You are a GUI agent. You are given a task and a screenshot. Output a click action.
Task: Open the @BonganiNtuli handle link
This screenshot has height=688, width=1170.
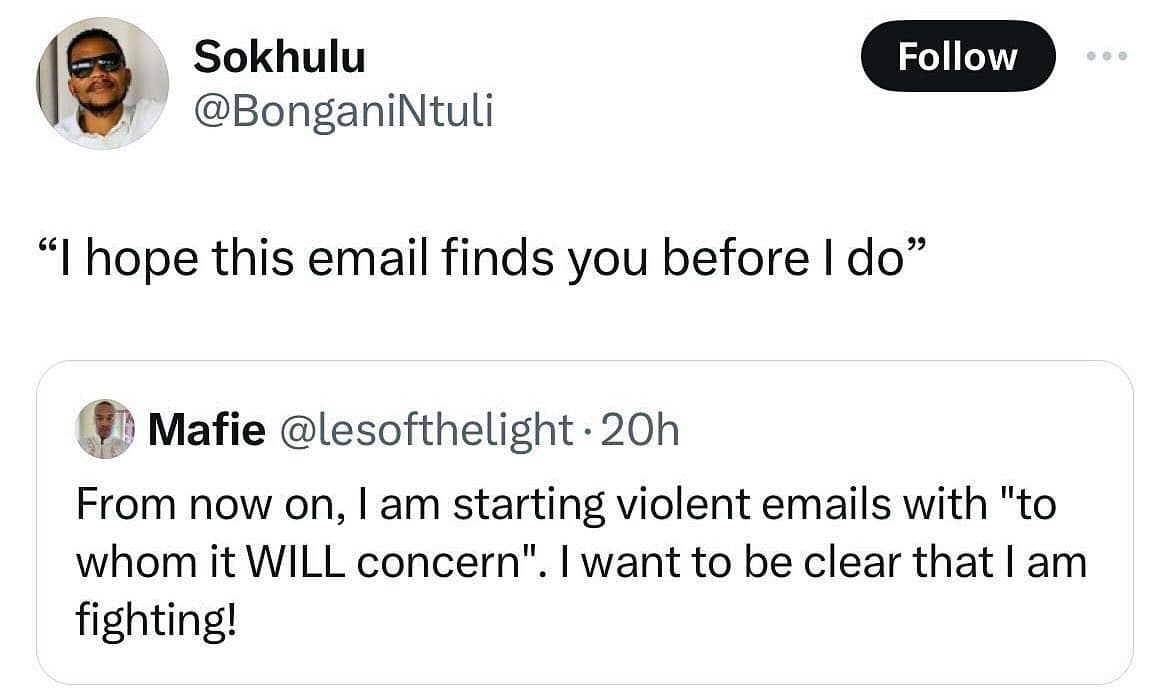pyautogui.click(x=343, y=111)
